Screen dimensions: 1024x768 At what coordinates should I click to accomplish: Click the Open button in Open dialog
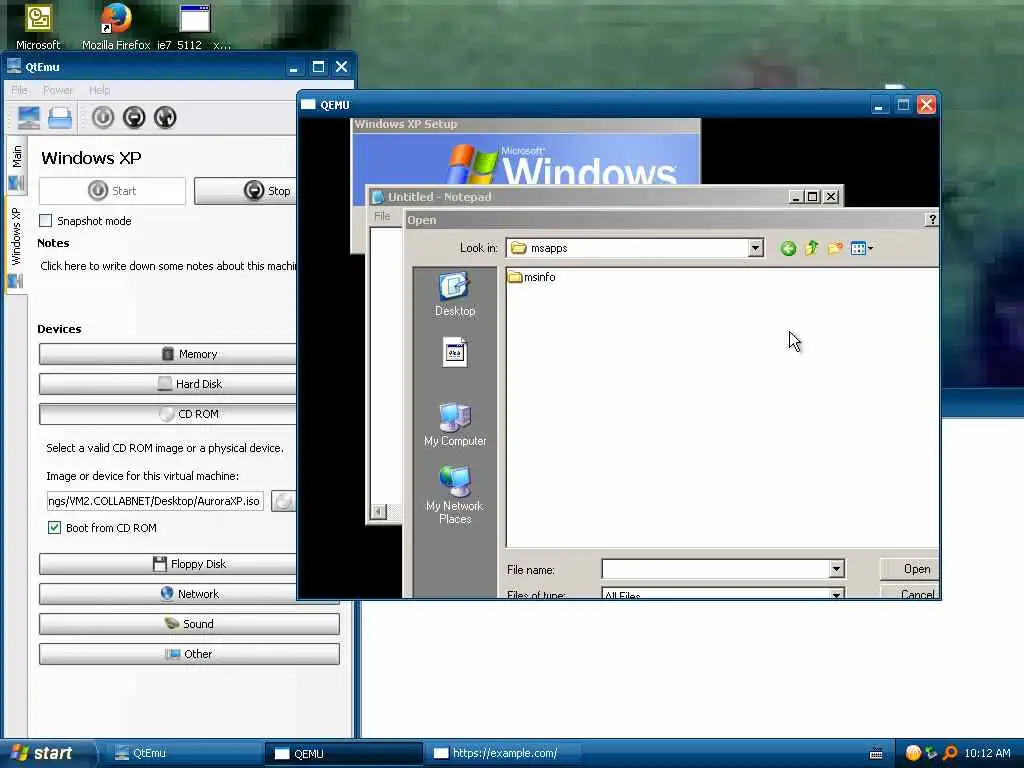click(x=909, y=569)
